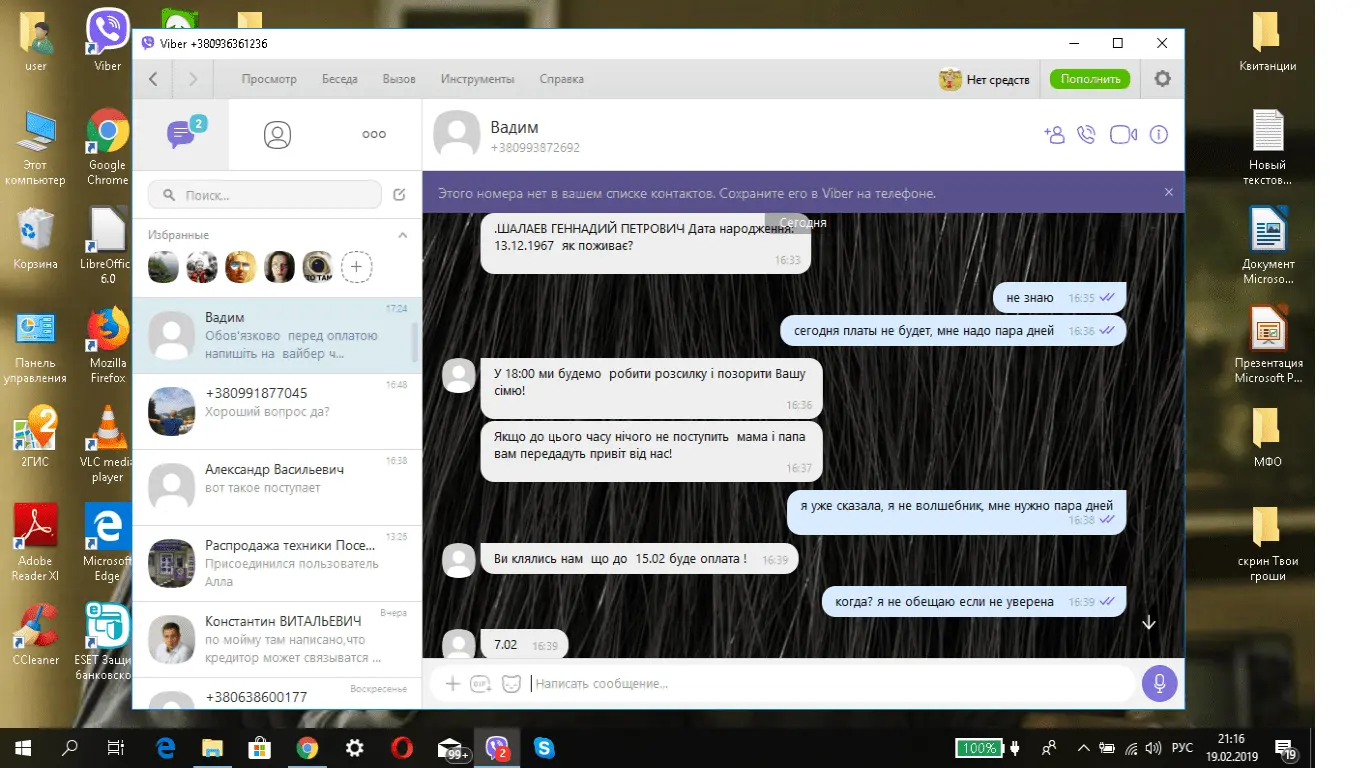Compose a new message icon
Screen dimensions: 1360x768
400,194
